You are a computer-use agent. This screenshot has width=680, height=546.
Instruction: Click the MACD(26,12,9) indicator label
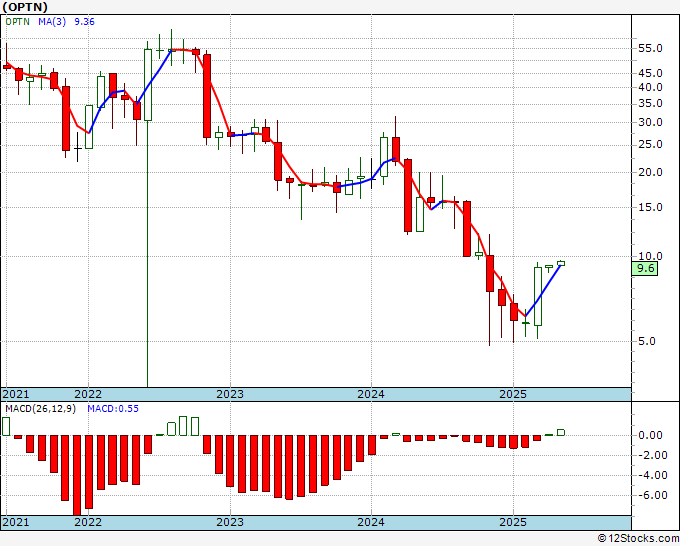40,409
